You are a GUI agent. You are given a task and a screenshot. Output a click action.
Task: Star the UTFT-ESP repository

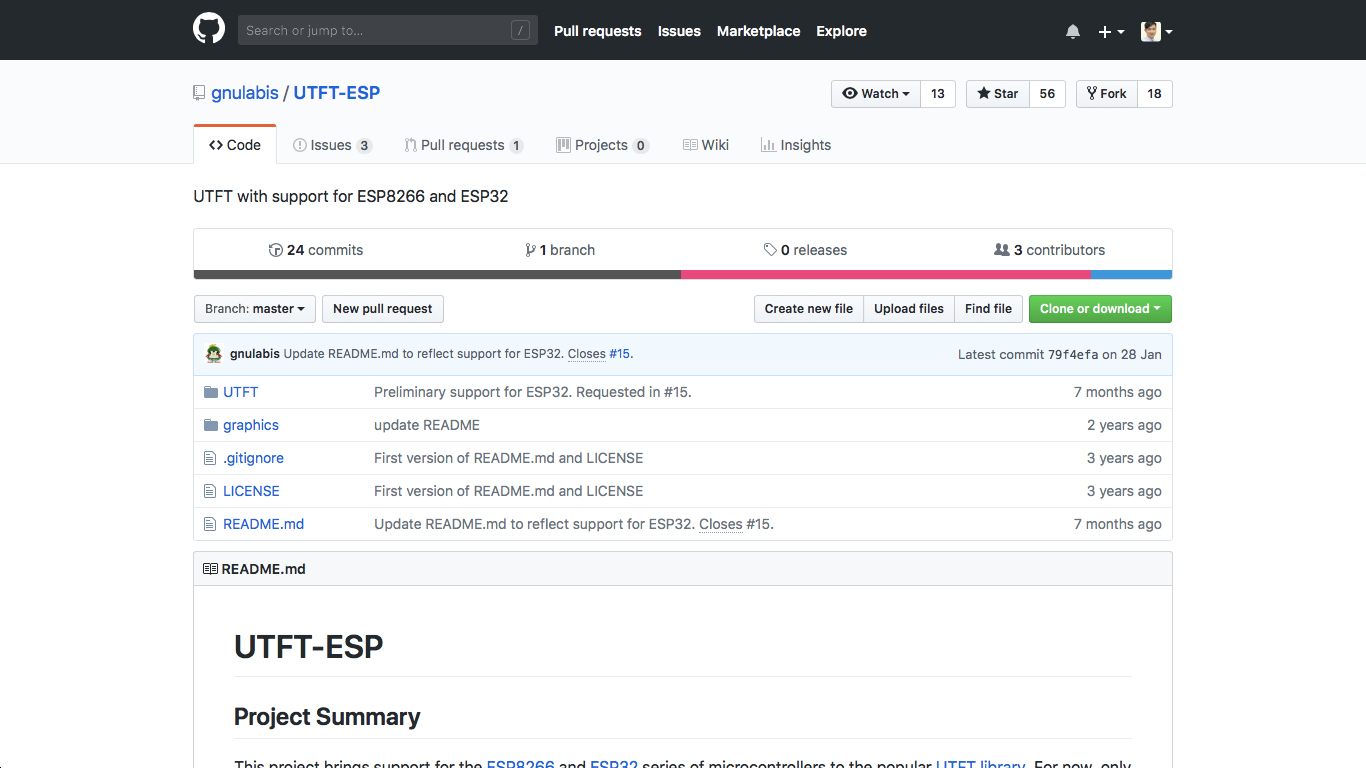[997, 94]
